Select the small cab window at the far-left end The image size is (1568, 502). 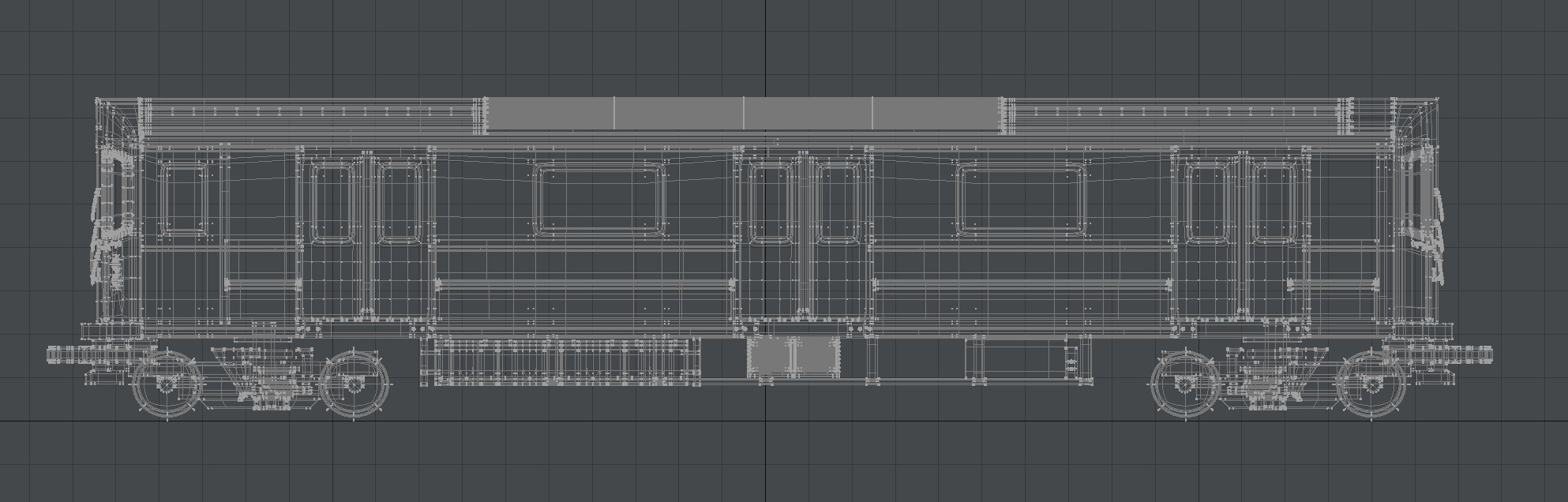(x=184, y=197)
